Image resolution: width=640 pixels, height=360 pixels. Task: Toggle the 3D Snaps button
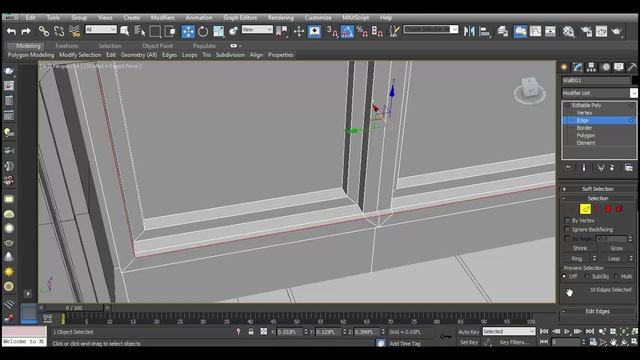coord(332,31)
